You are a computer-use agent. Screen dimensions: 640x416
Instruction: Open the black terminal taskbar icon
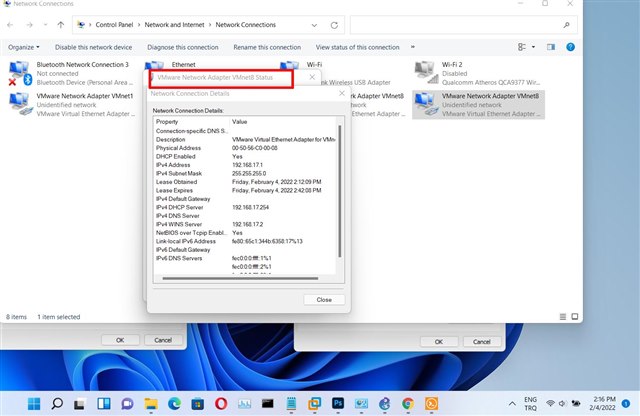click(268, 404)
